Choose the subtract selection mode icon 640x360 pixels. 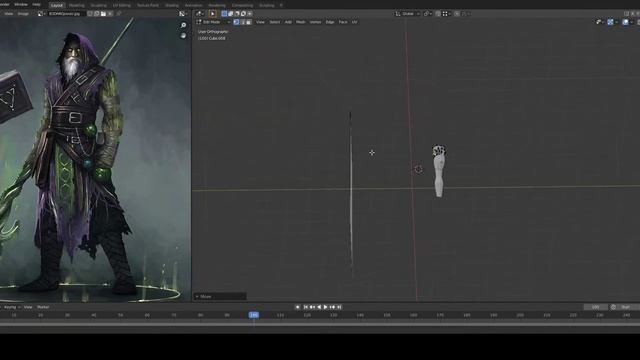[237, 13]
